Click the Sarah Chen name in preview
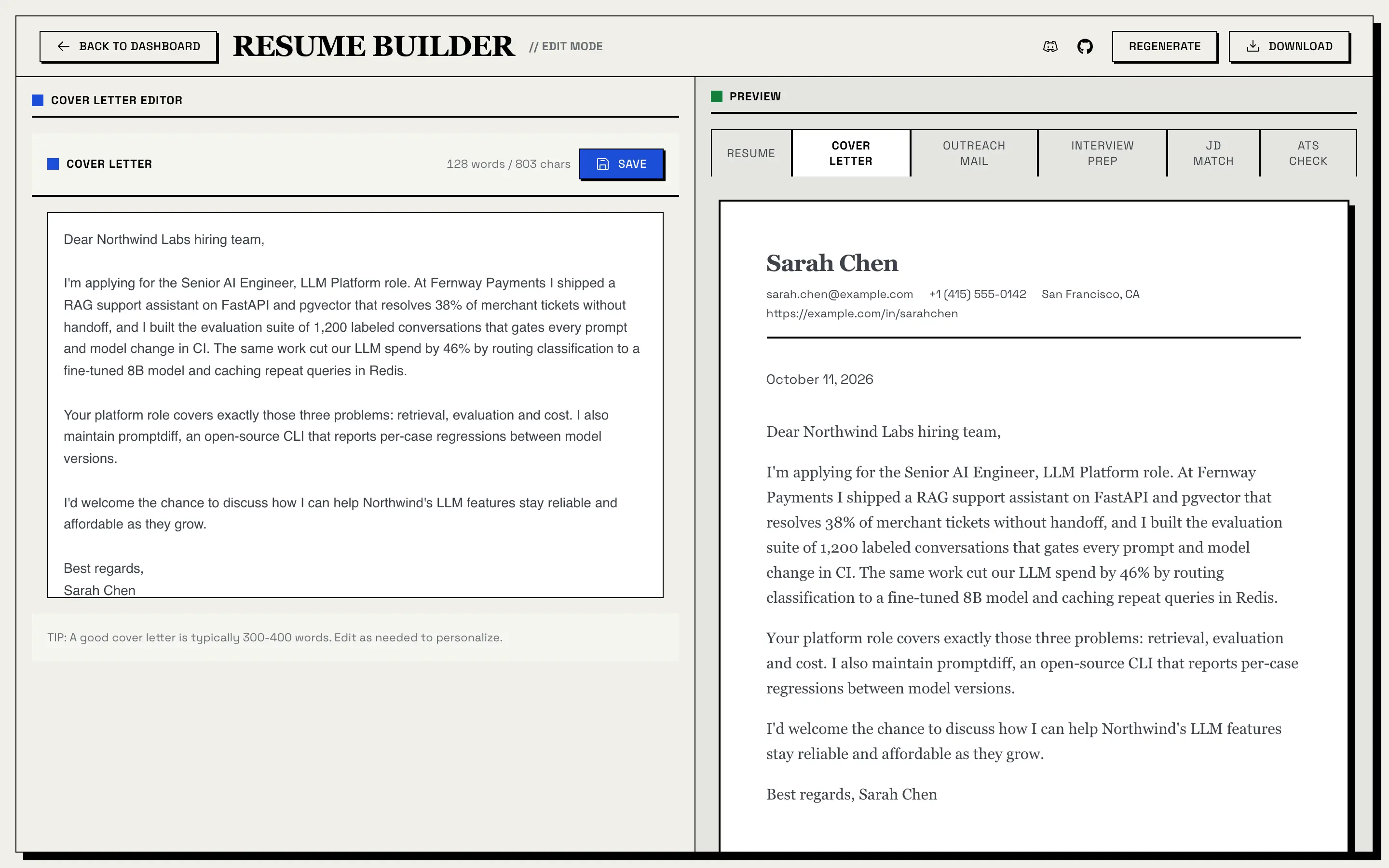This screenshot has height=868, width=1389. pos(831,263)
